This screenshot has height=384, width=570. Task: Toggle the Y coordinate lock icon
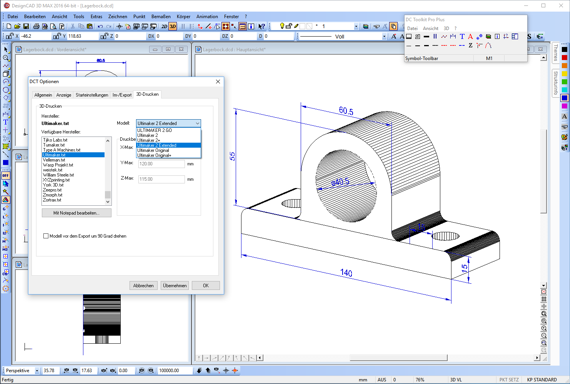coord(57,36)
